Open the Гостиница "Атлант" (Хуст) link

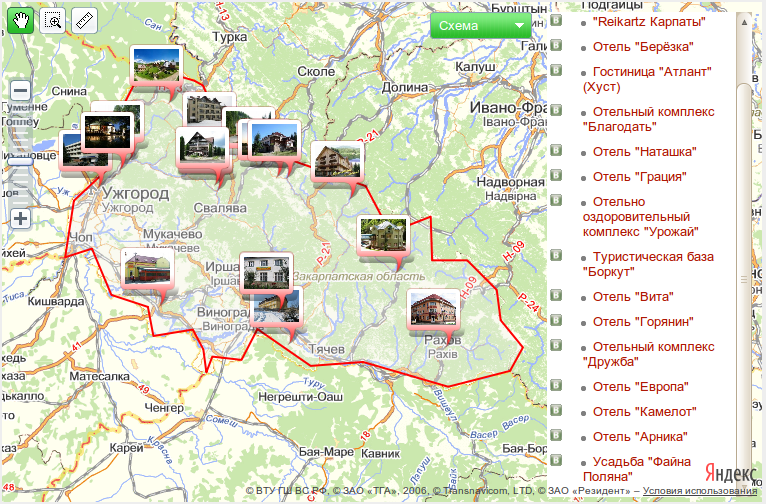click(647, 79)
